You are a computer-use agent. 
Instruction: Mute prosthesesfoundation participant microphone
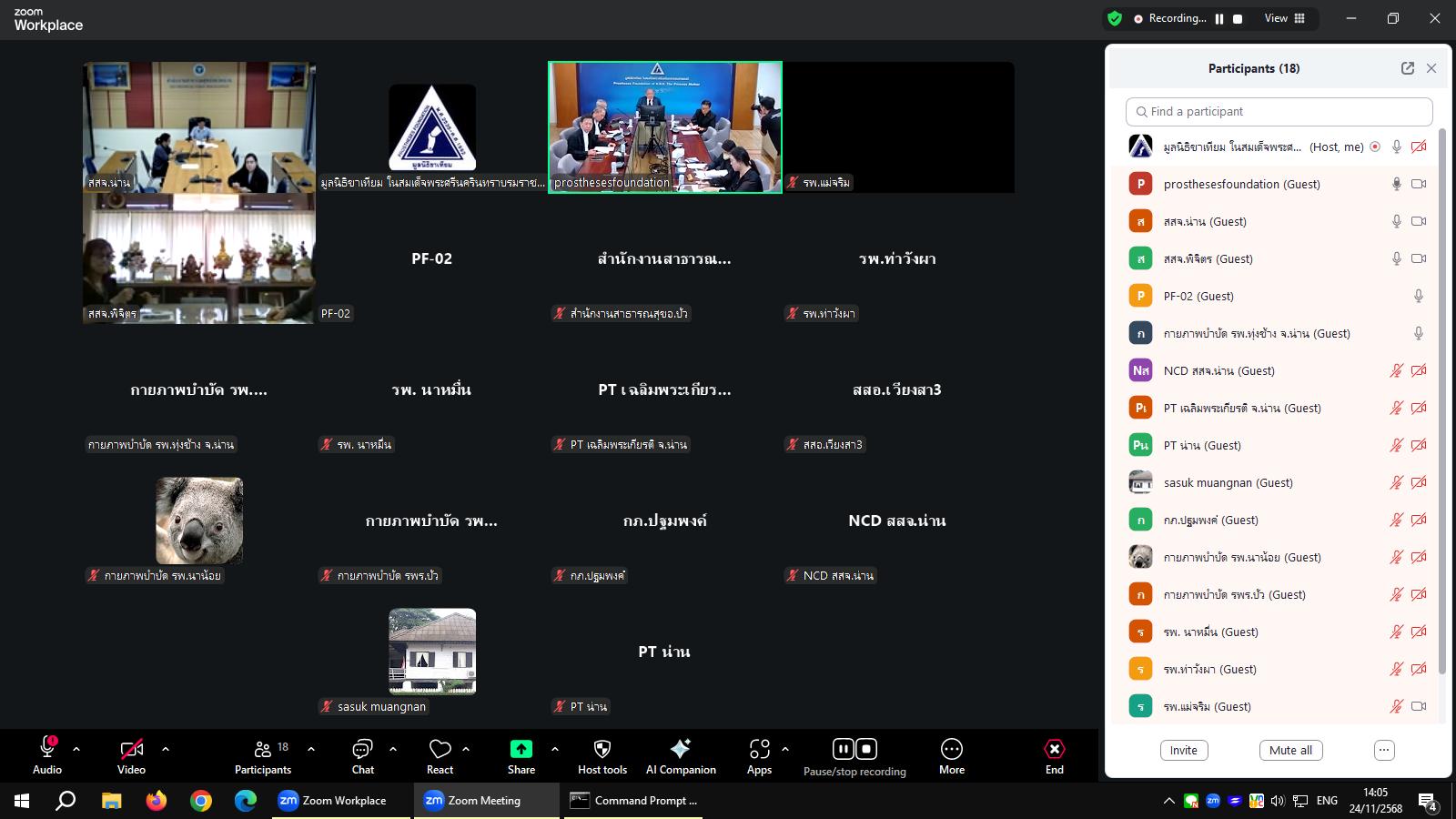click(1397, 184)
